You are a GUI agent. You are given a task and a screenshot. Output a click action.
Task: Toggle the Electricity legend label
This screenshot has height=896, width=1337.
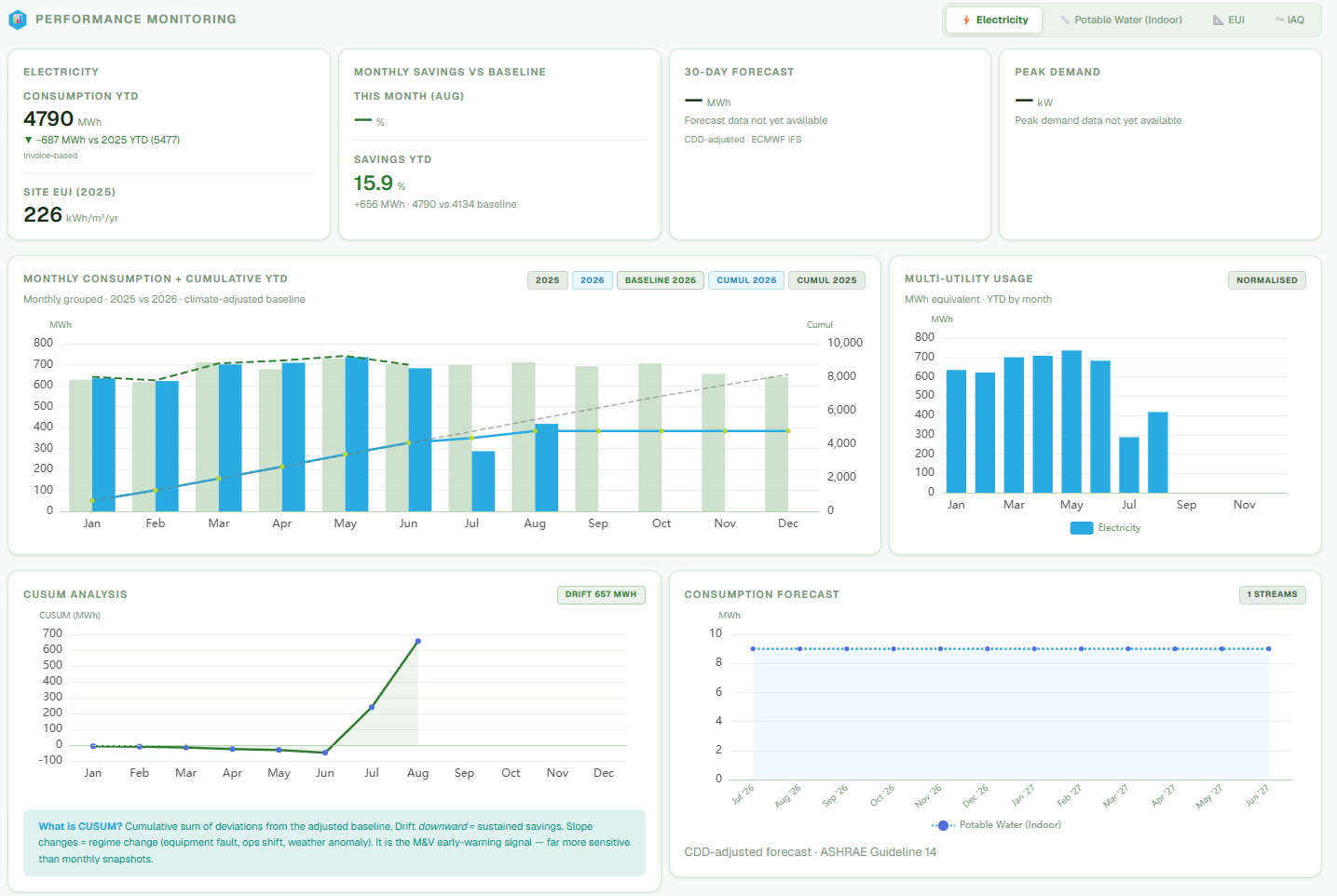(1119, 528)
